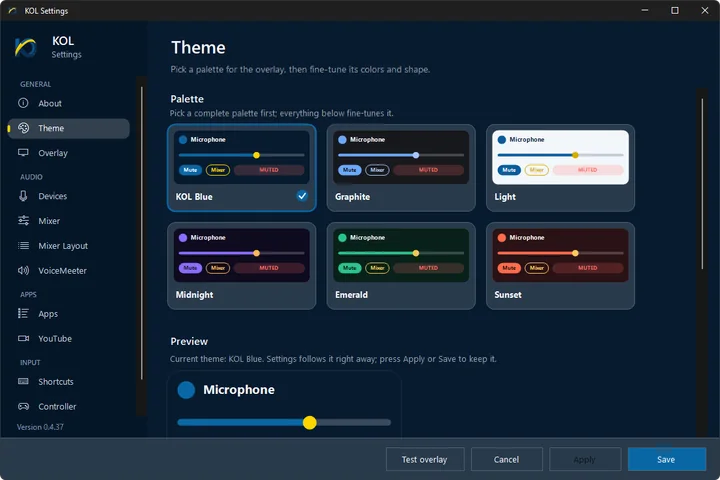Open the Mixer Layout page
Screen dimensions: 720x480
point(69,246)
